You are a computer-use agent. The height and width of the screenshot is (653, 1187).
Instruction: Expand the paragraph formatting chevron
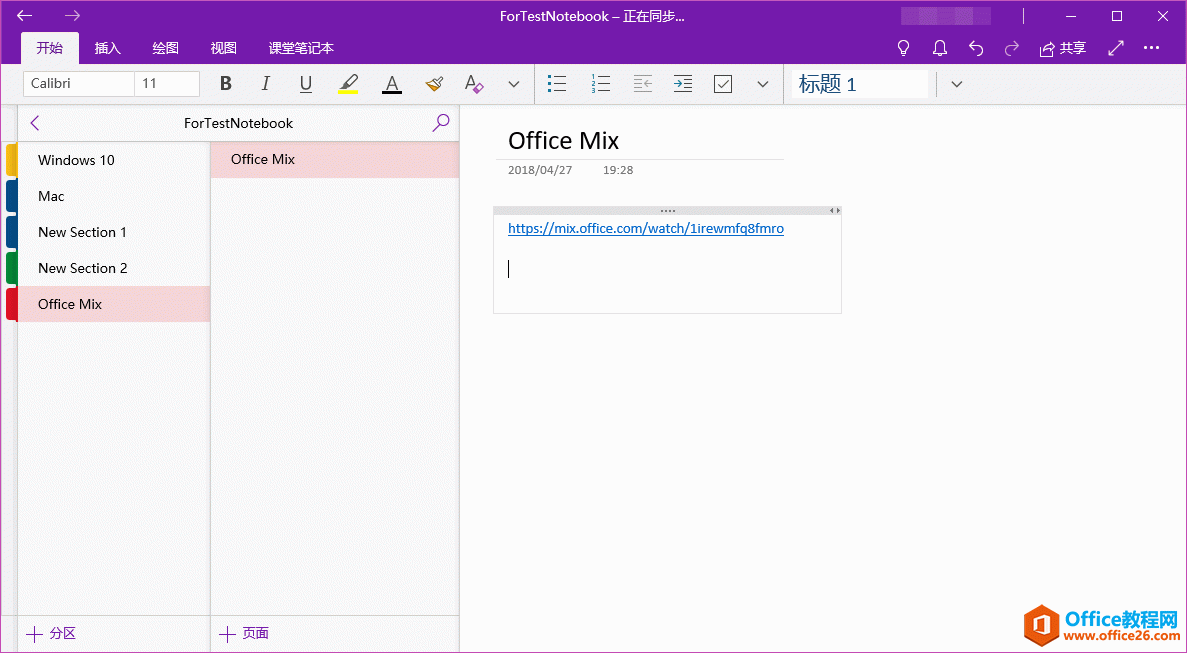click(763, 84)
